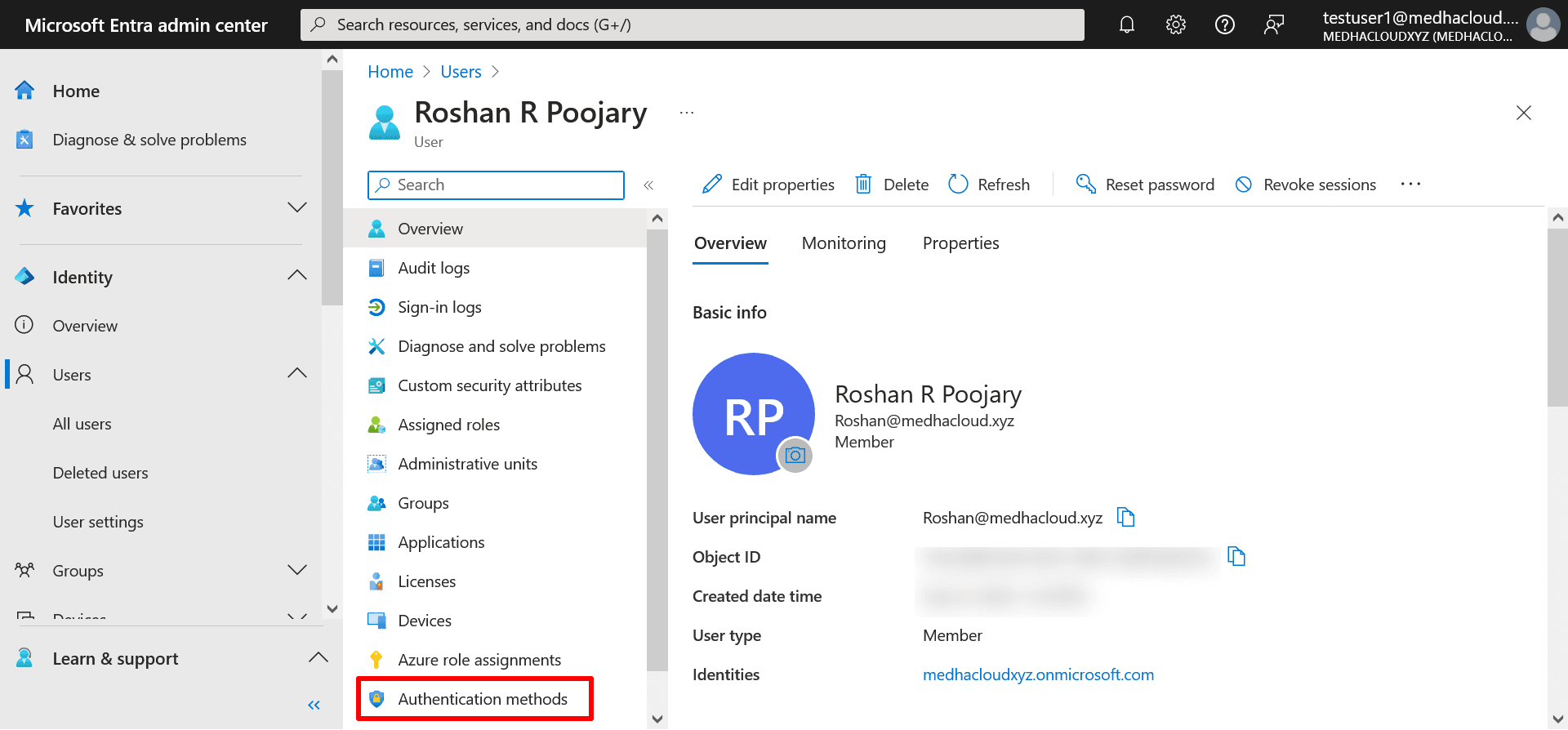
Task: Open Authentication methods menu item
Action: [482, 699]
